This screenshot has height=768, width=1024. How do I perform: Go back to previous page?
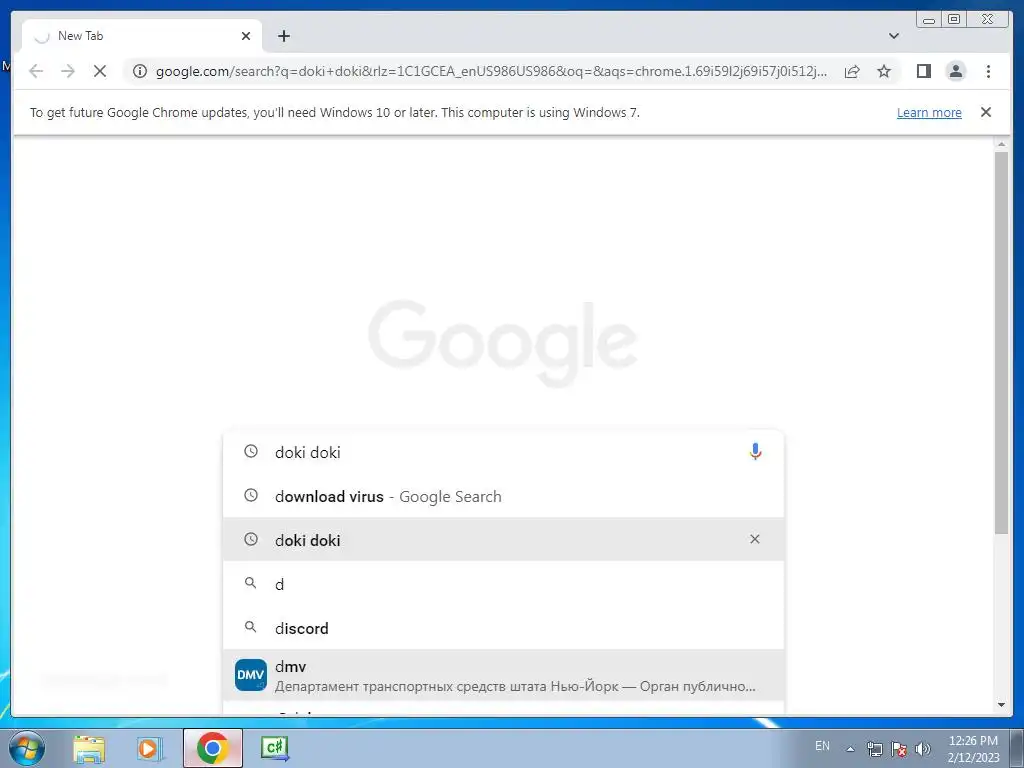point(36,71)
